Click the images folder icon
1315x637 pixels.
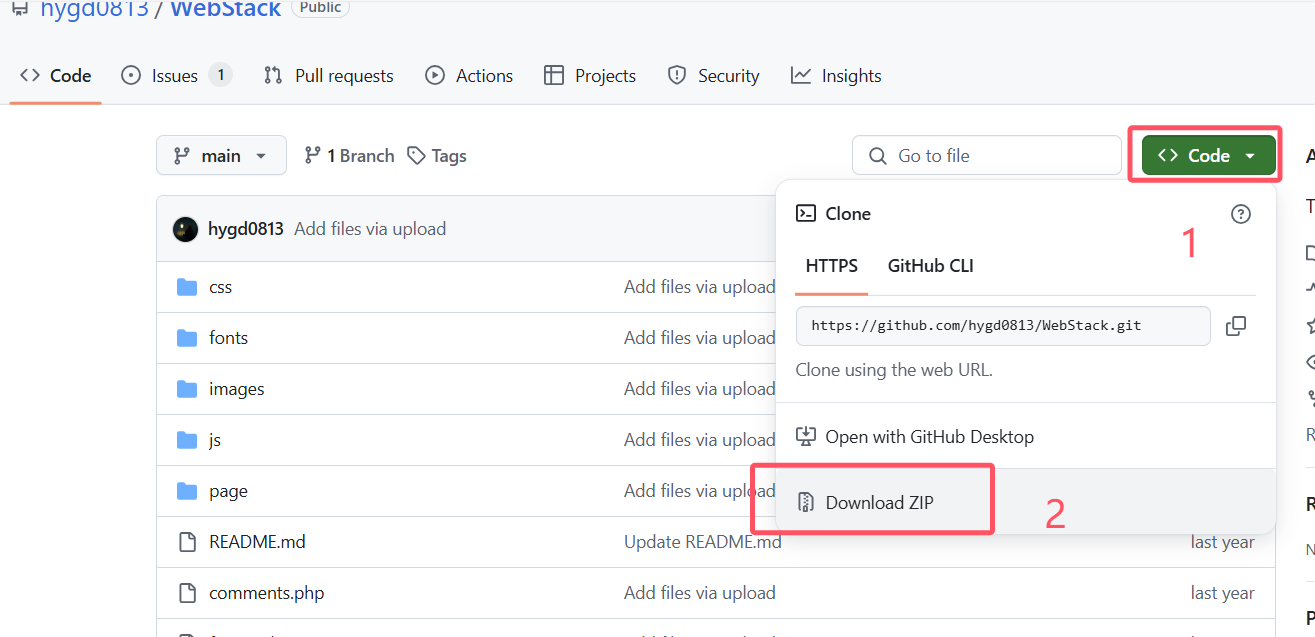[x=187, y=389]
